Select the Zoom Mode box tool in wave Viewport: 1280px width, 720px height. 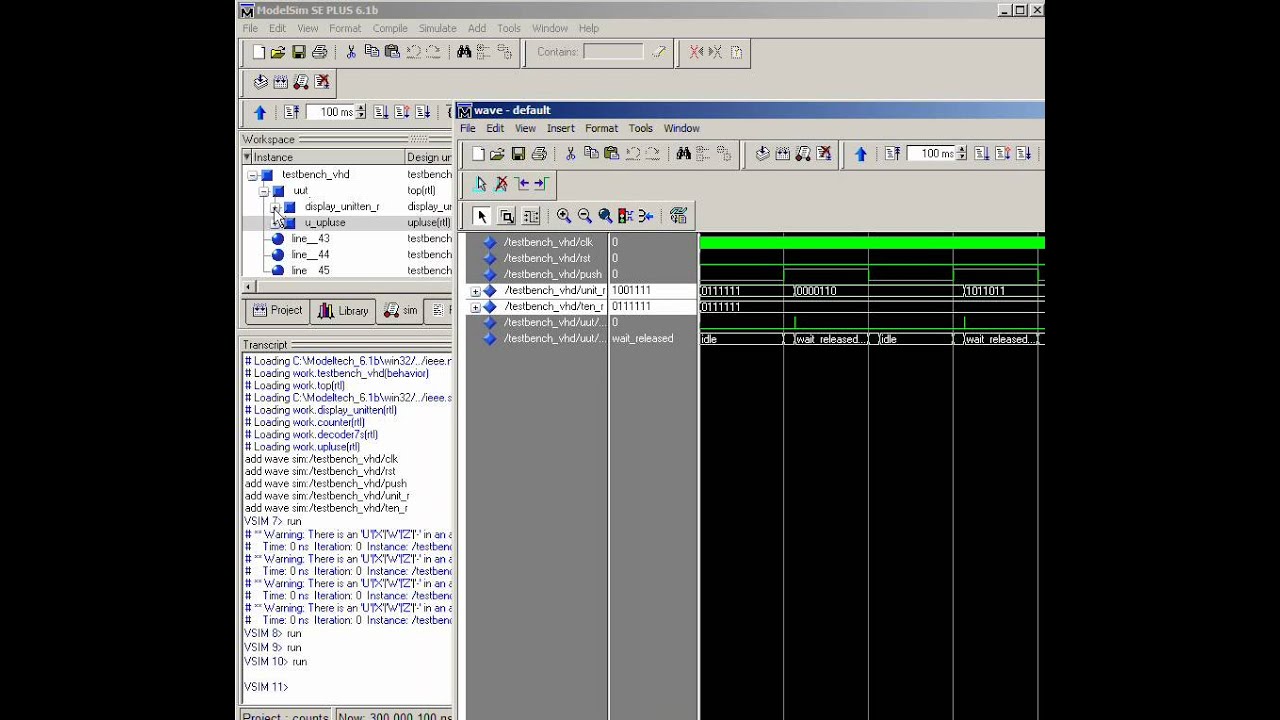pyautogui.click(x=506, y=216)
